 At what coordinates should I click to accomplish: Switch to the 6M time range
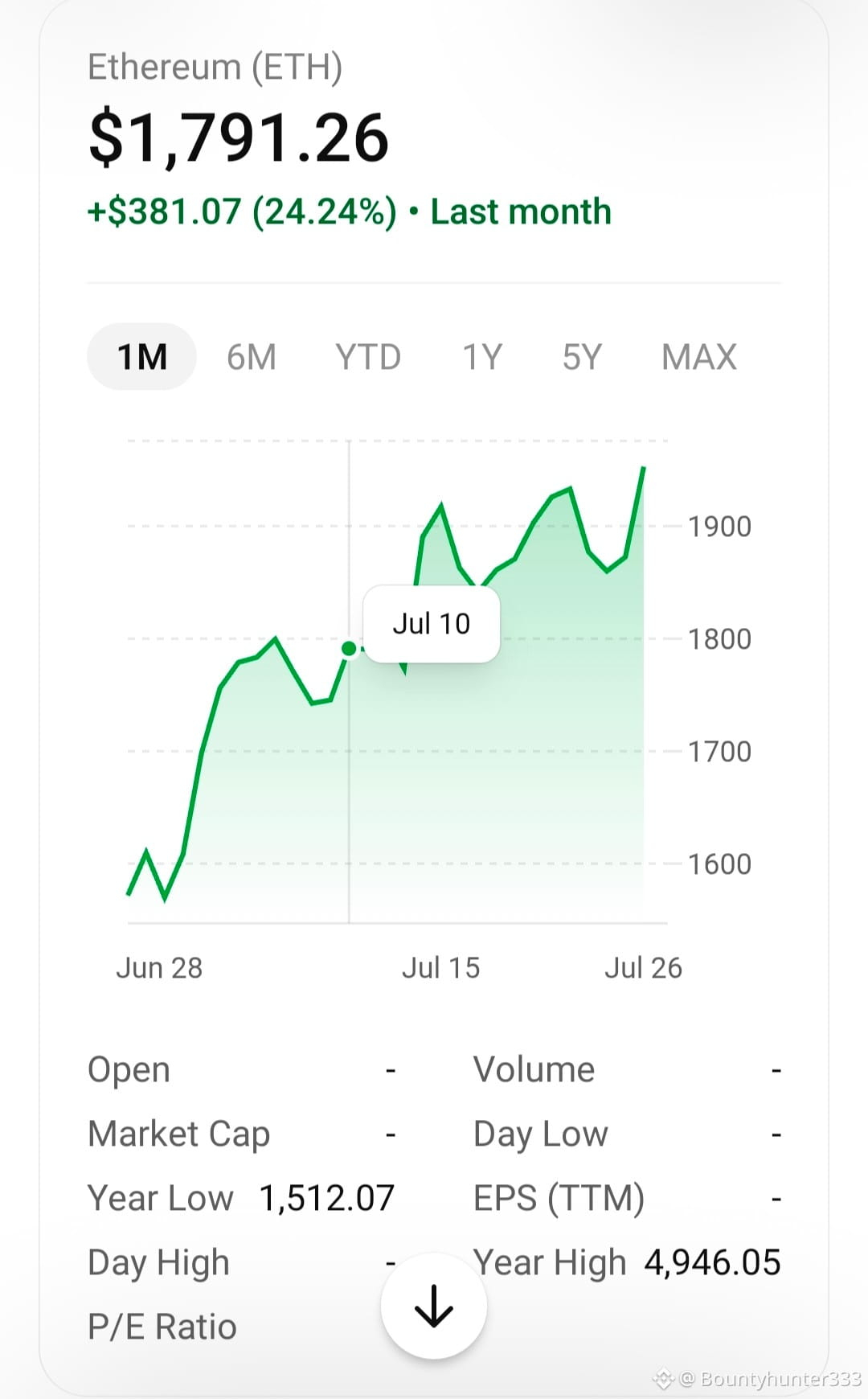click(x=252, y=357)
